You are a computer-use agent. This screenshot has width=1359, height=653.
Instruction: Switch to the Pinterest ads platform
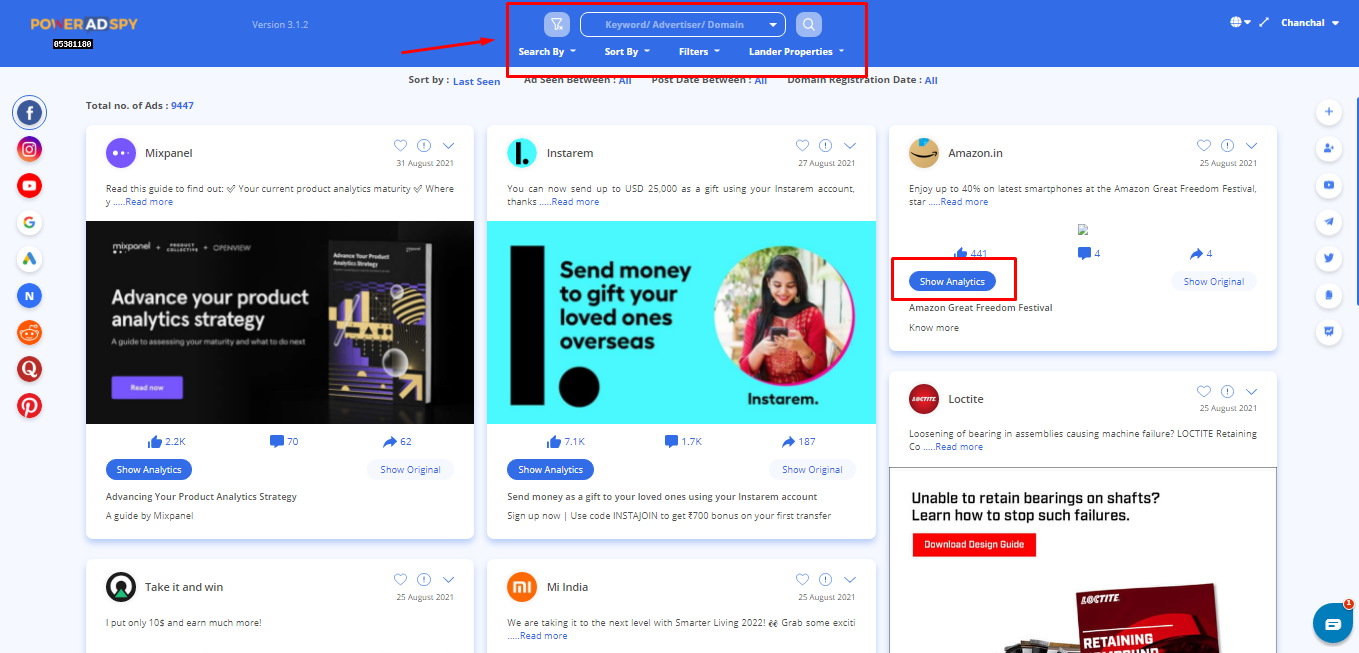point(30,406)
